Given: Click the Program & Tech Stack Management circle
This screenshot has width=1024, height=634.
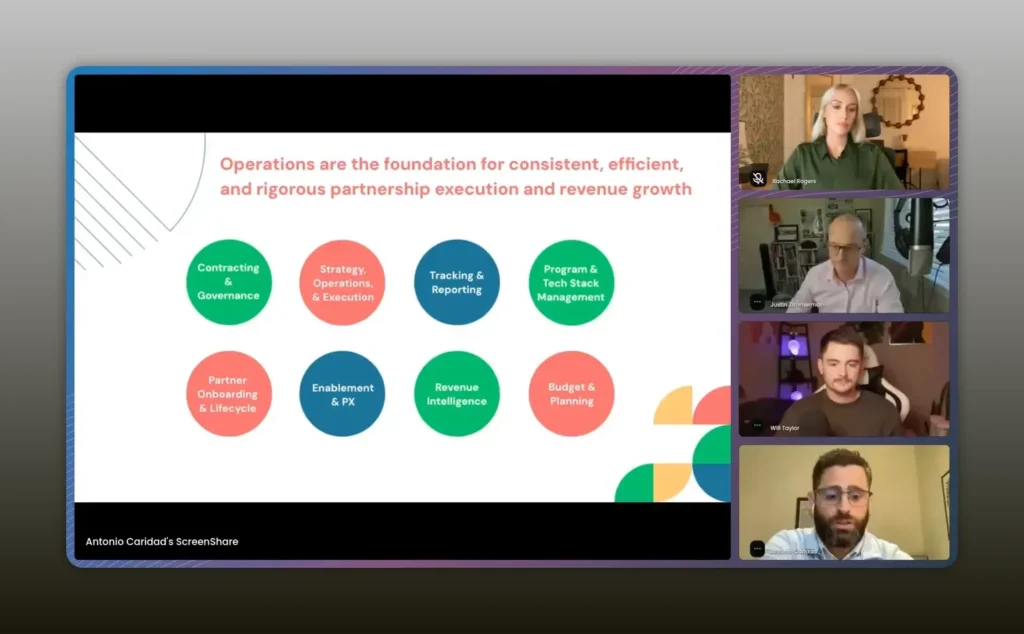Looking at the screenshot, I should (x=571, y=283).
